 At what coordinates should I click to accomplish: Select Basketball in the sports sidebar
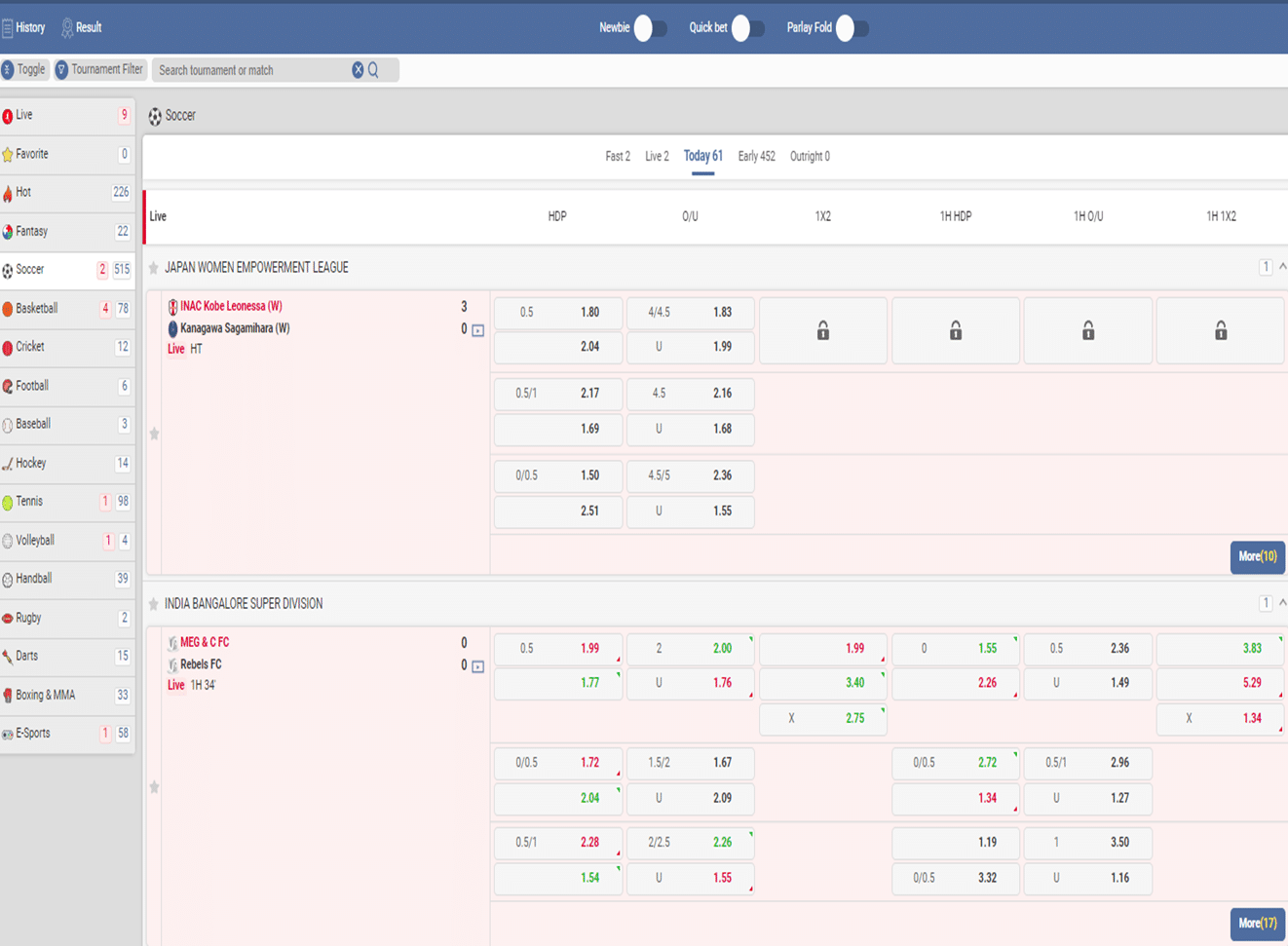click(x=37, y=309)
